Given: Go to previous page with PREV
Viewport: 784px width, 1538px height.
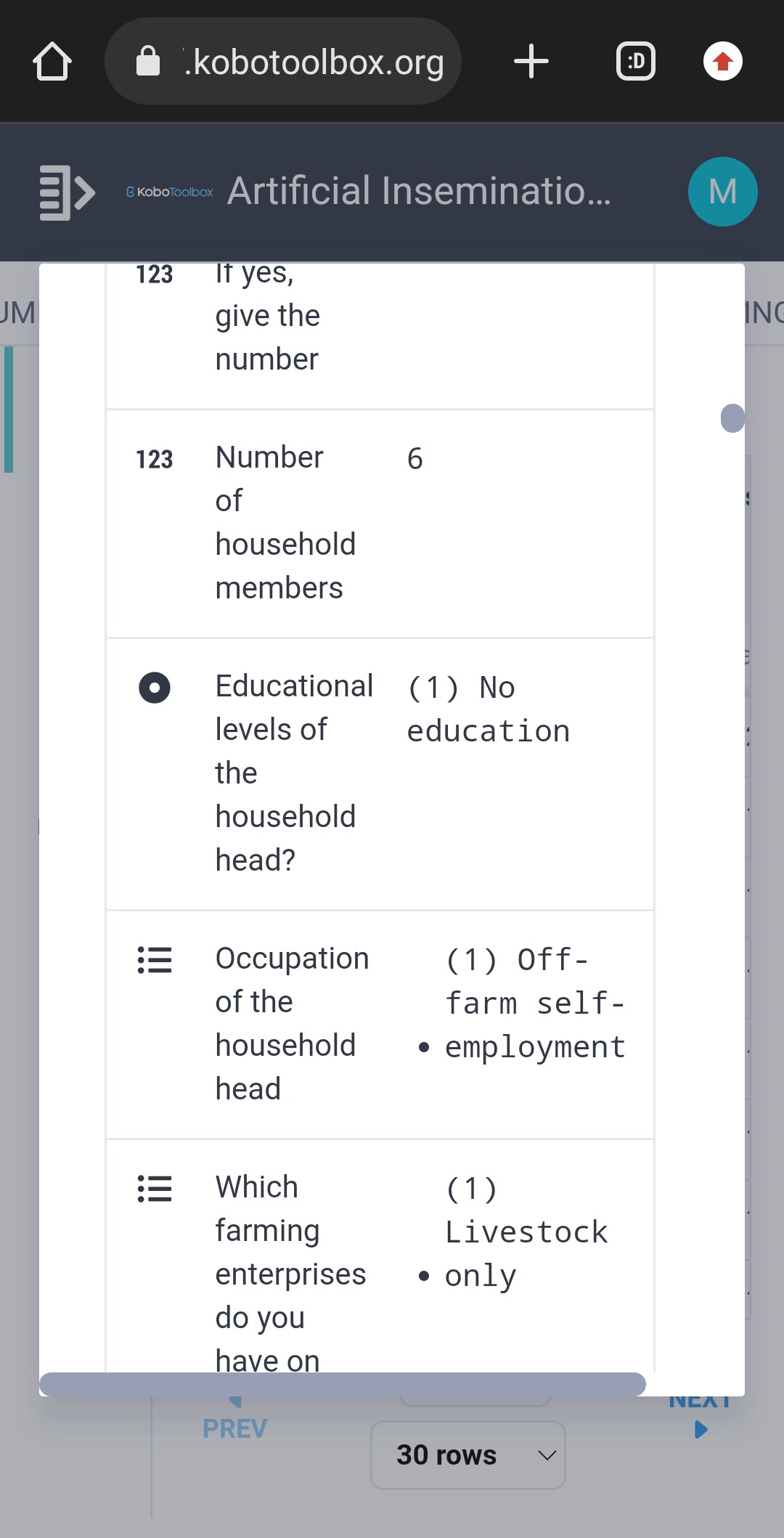Looking at the screenshot, I should pos(234,1428).
